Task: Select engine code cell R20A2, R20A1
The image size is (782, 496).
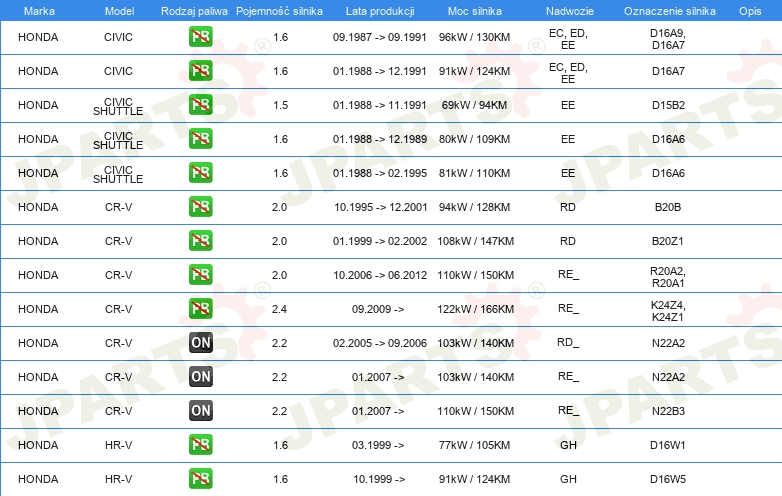Action: pos(668,277)
